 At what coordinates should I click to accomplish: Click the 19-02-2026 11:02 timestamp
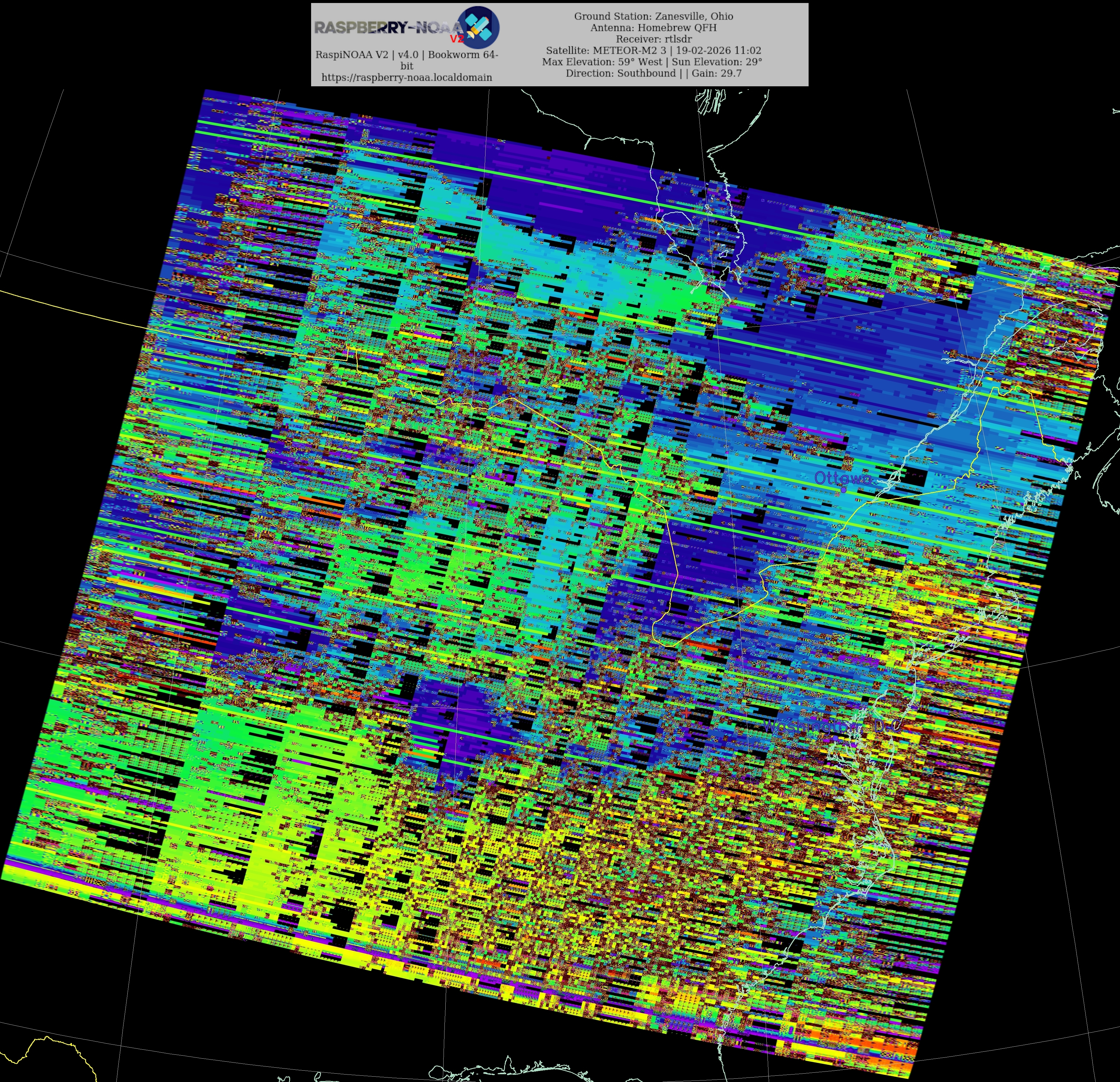click(718, 50)
